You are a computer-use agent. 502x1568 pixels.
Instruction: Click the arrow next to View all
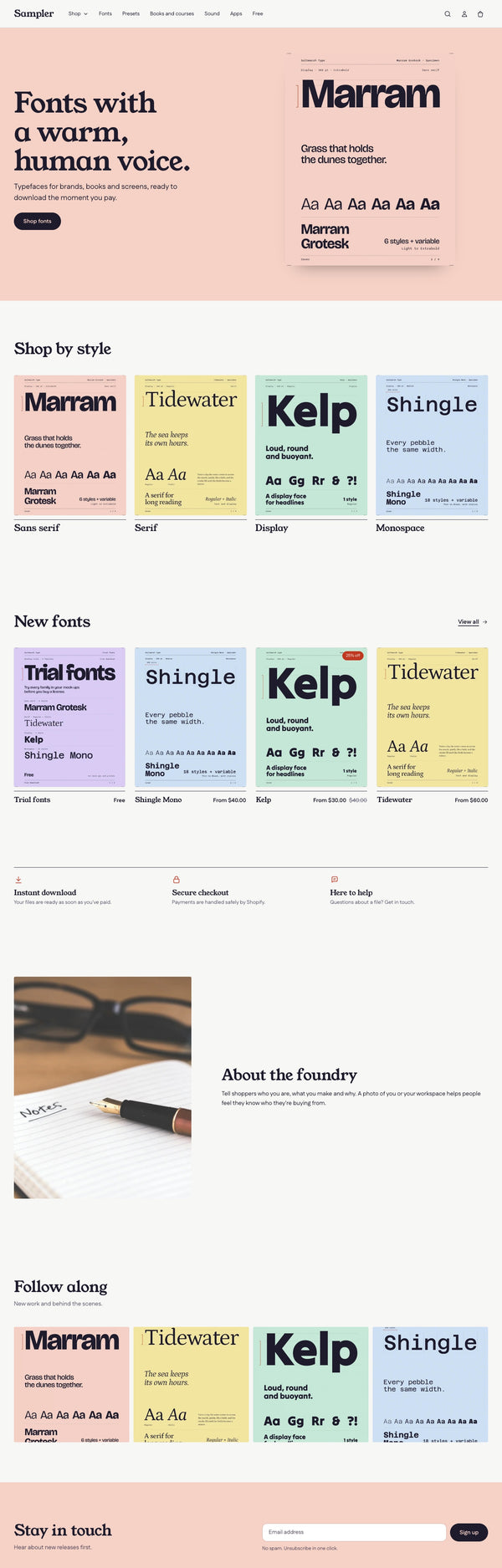click(485, 622)
